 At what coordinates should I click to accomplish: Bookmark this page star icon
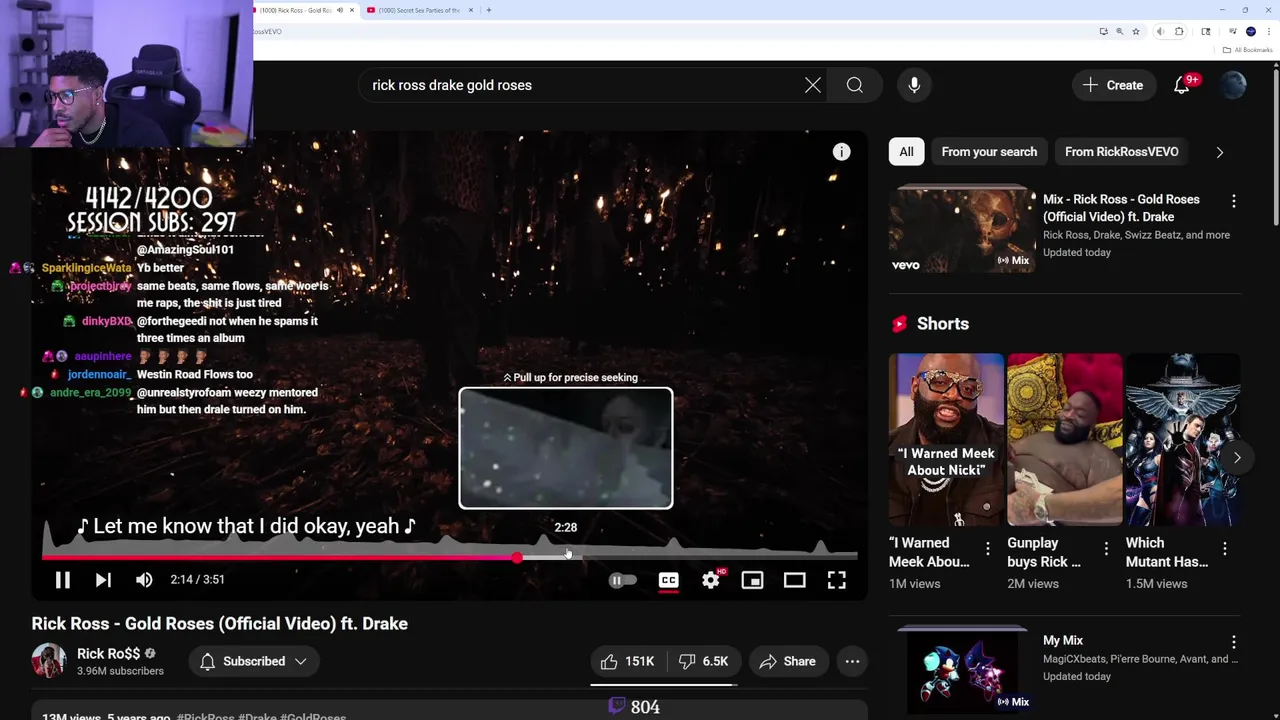point(1135,31)
